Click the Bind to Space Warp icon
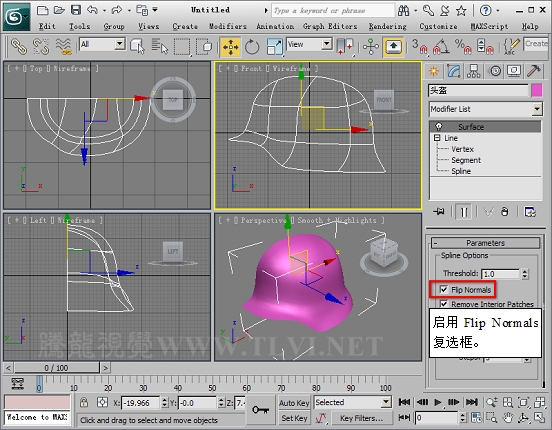 tap(63, 46)
